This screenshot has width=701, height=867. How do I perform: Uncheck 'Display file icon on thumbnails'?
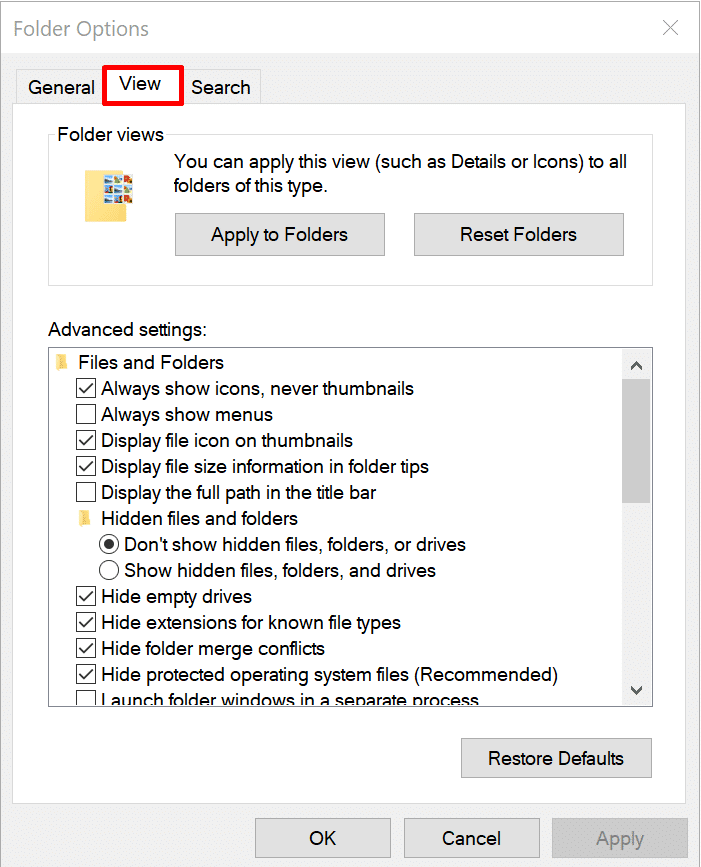pyautogui.click(x=86, y=440)
